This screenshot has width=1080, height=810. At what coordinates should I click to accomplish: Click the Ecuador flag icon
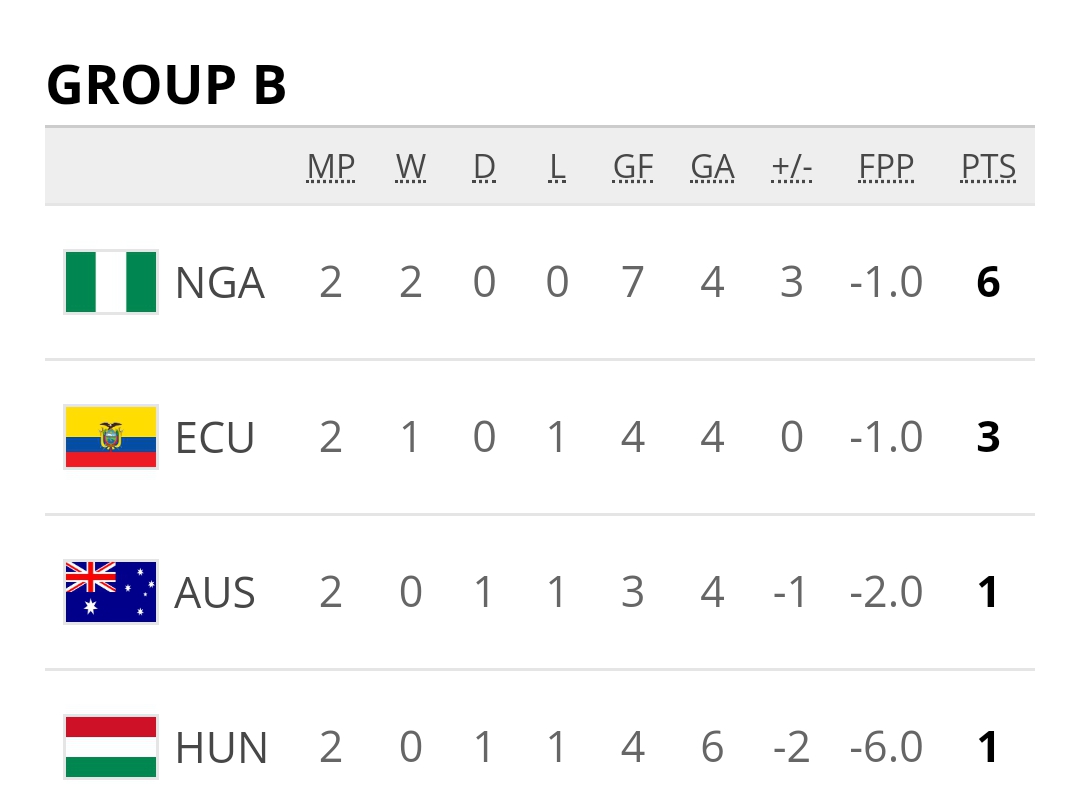click(110, 437)
